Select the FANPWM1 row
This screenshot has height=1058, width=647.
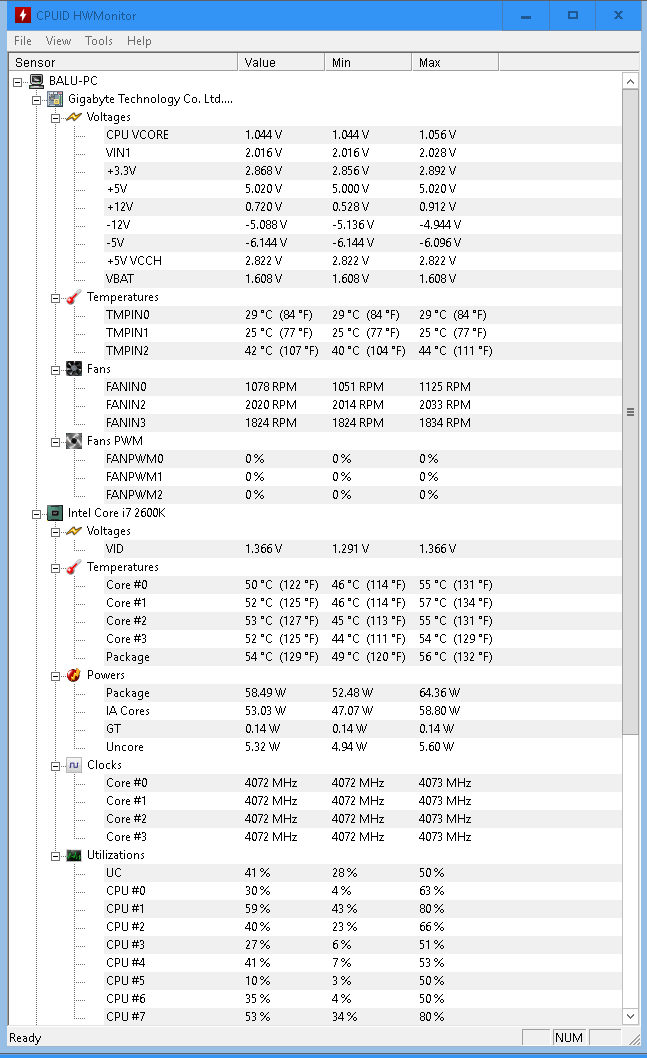362,477
